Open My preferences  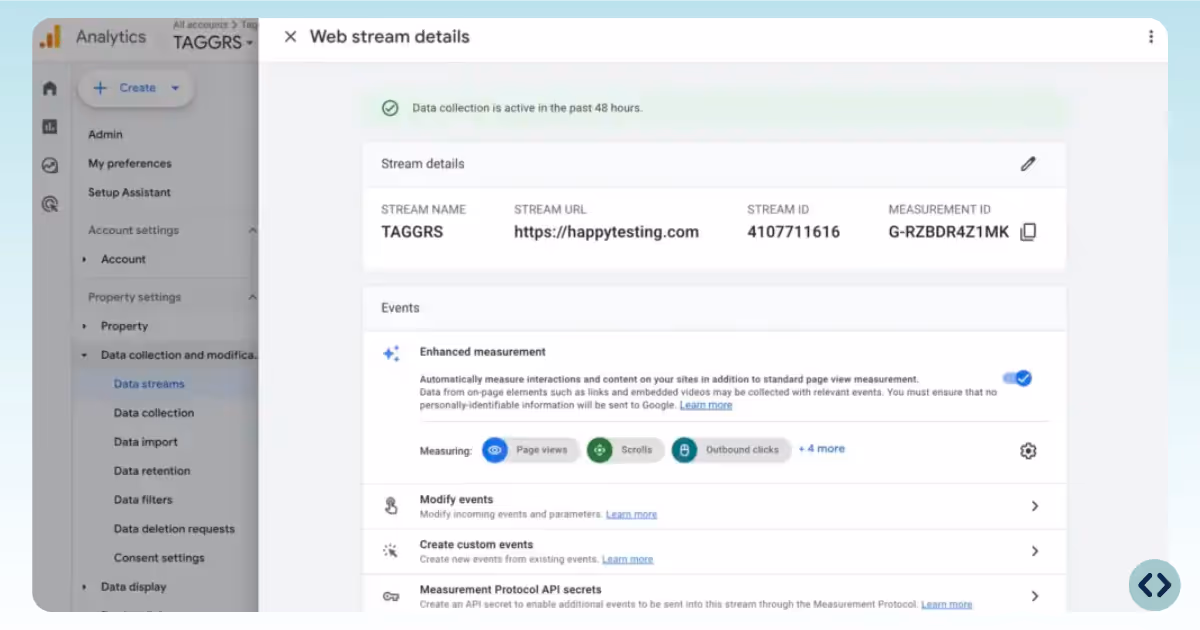[129, 163]
